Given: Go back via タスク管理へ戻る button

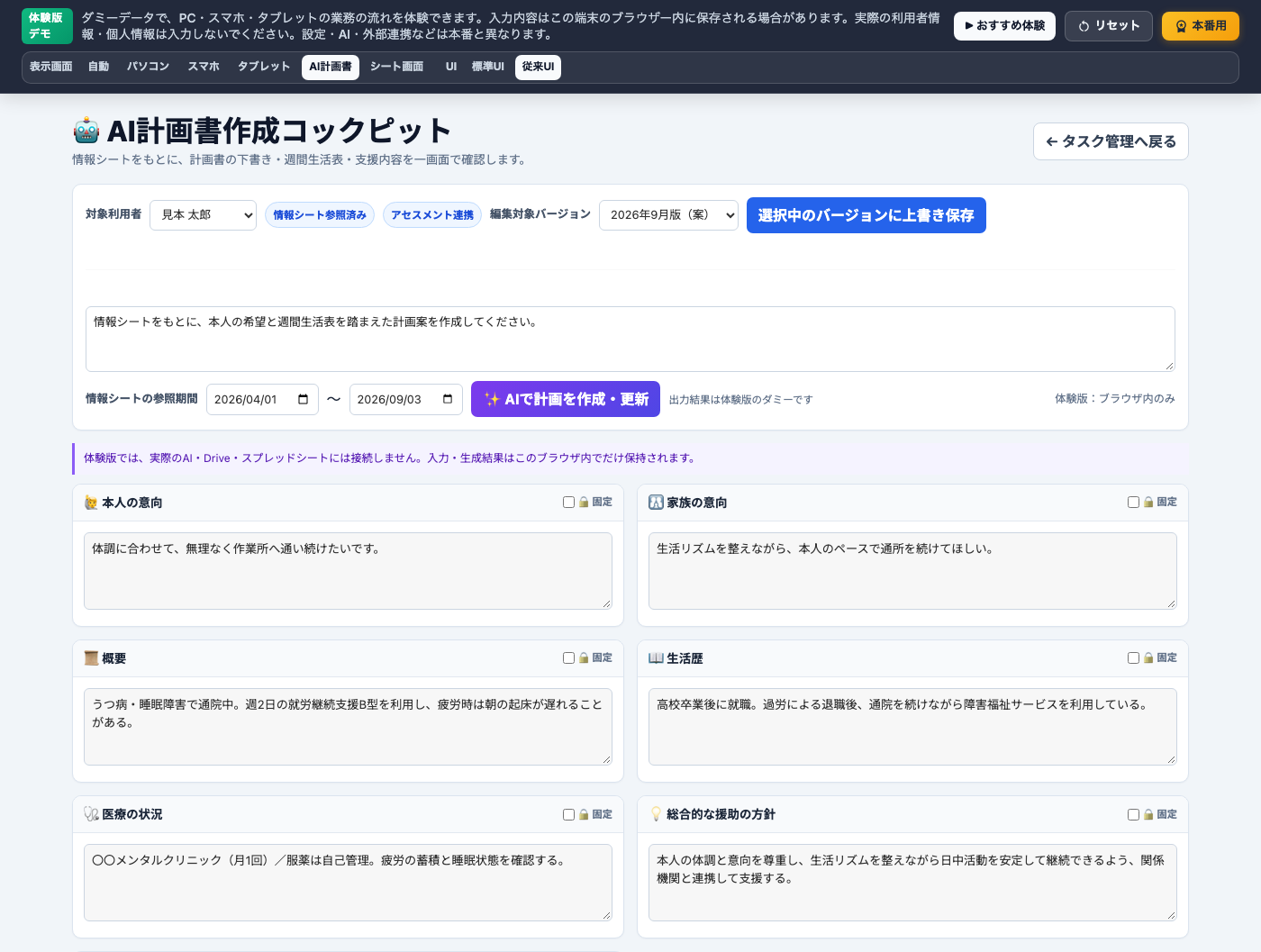Looking at the screenshot, I should [x=1111, y=141].
